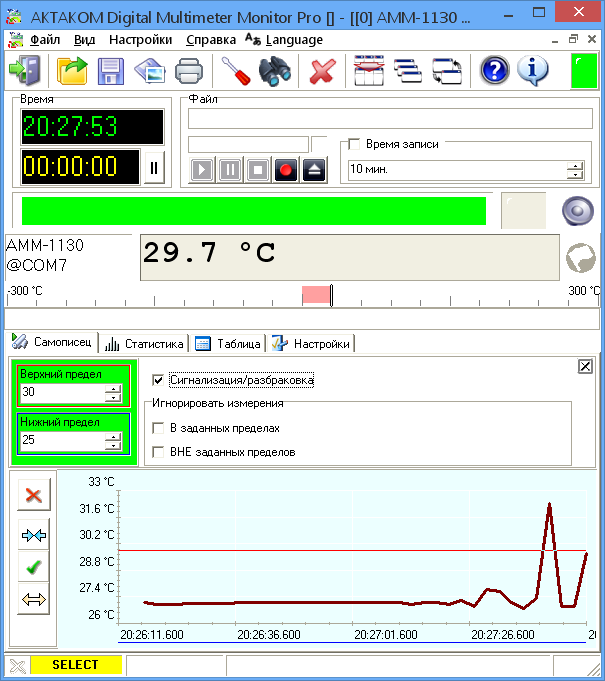Open settings via the screwdriver icon
The image size is (605, 681).
(x=236, y=71)
